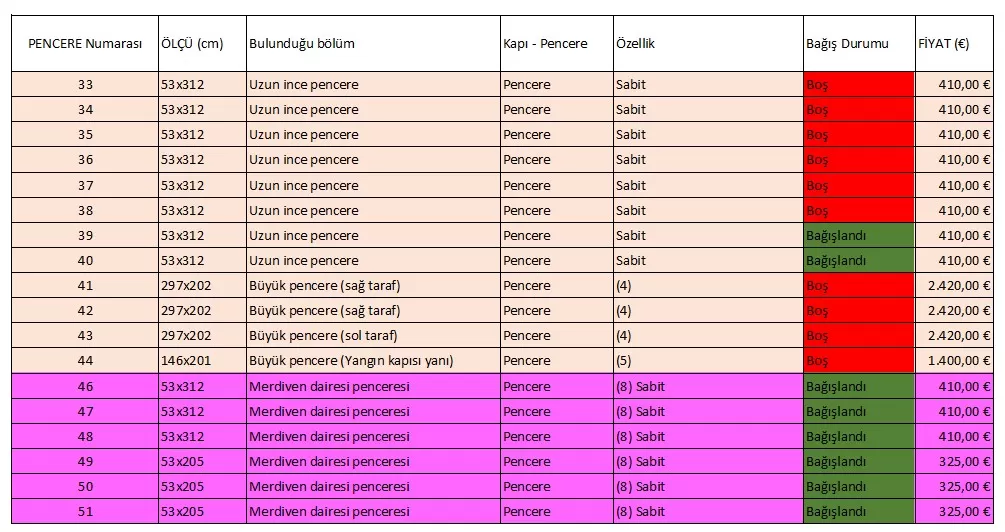Click the 'Bulunduğu bölüm' column header
Screen dimensions: 1005x532
coord(302,44)
